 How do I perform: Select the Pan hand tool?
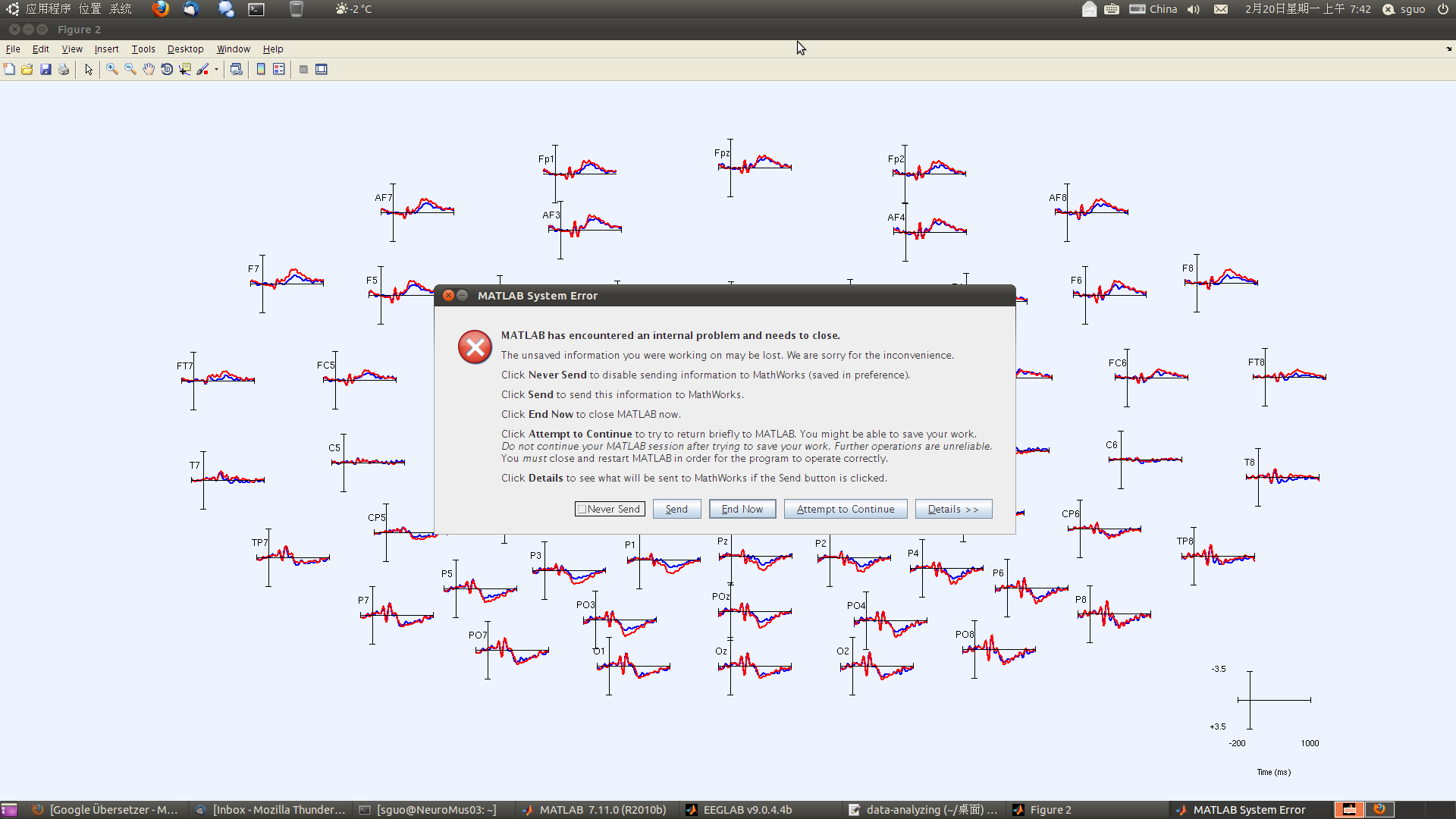point(149,69)
